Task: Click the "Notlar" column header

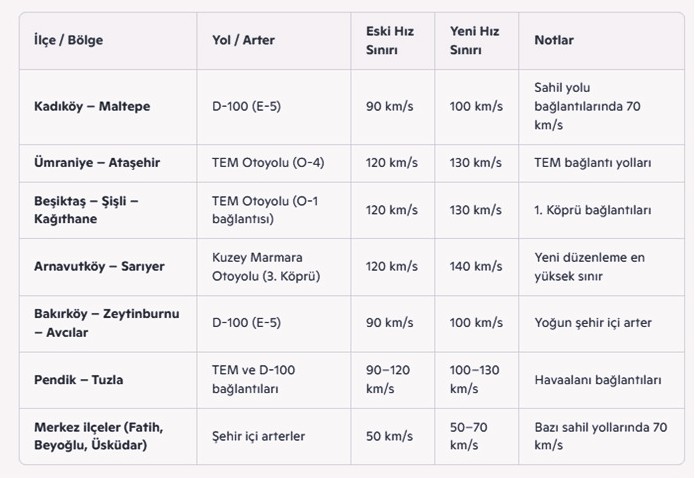Action: point(554,41)
